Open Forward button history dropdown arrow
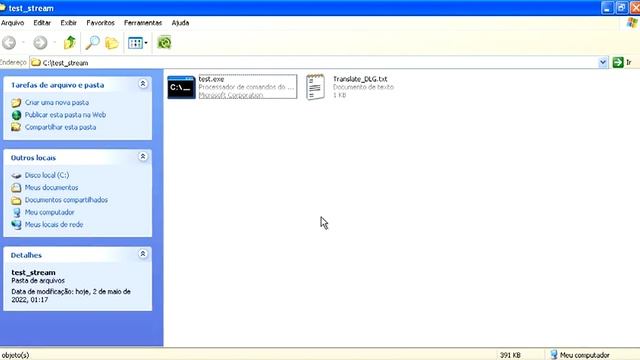This screenshot has height=360, width=640. [54, 42]
